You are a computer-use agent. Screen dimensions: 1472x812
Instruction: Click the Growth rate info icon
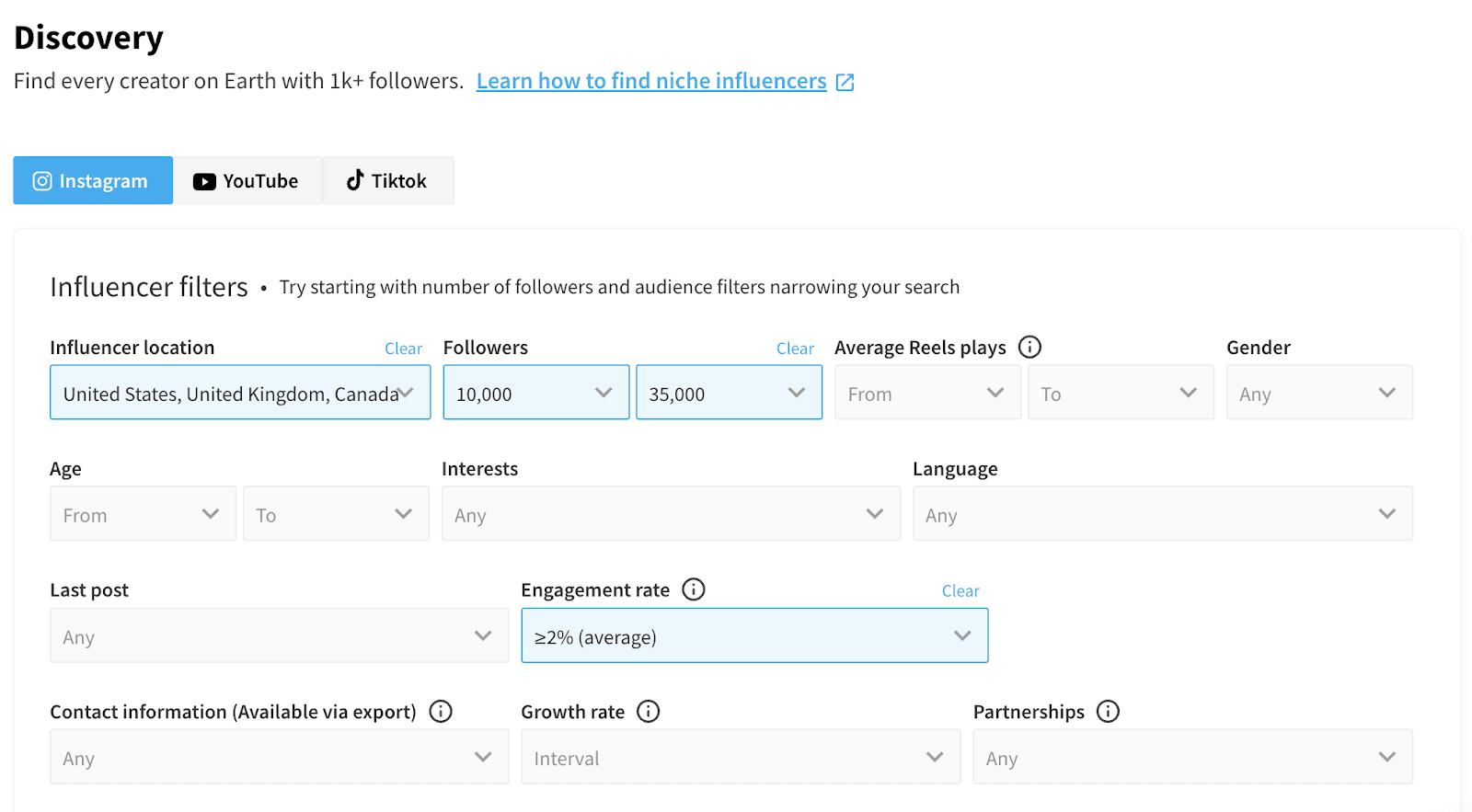pyautogui.click(x=649, y=712)
